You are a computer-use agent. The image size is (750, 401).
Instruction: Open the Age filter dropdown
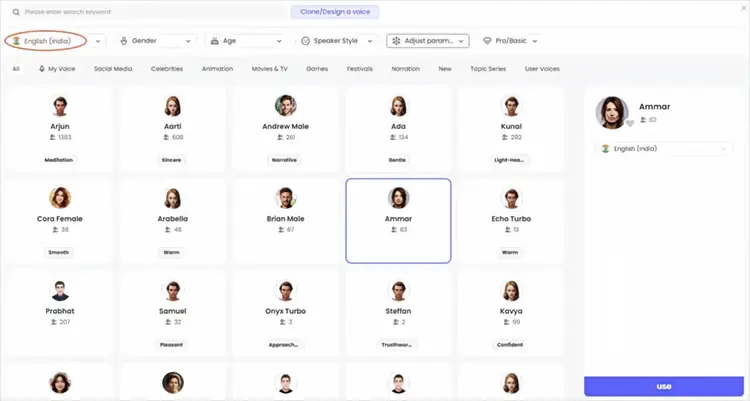[247, 41]
